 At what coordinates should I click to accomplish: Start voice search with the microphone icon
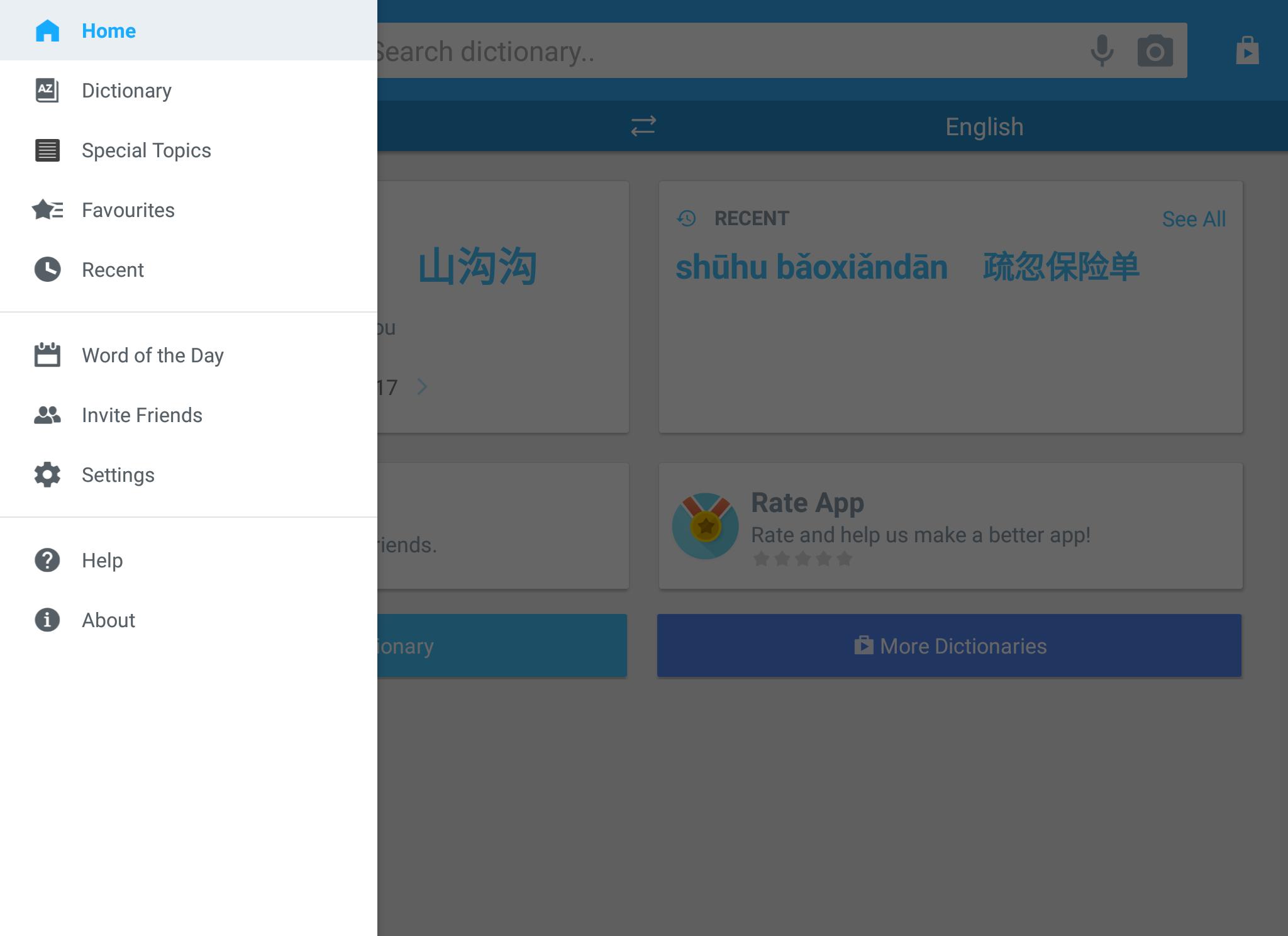[1101, 51]
